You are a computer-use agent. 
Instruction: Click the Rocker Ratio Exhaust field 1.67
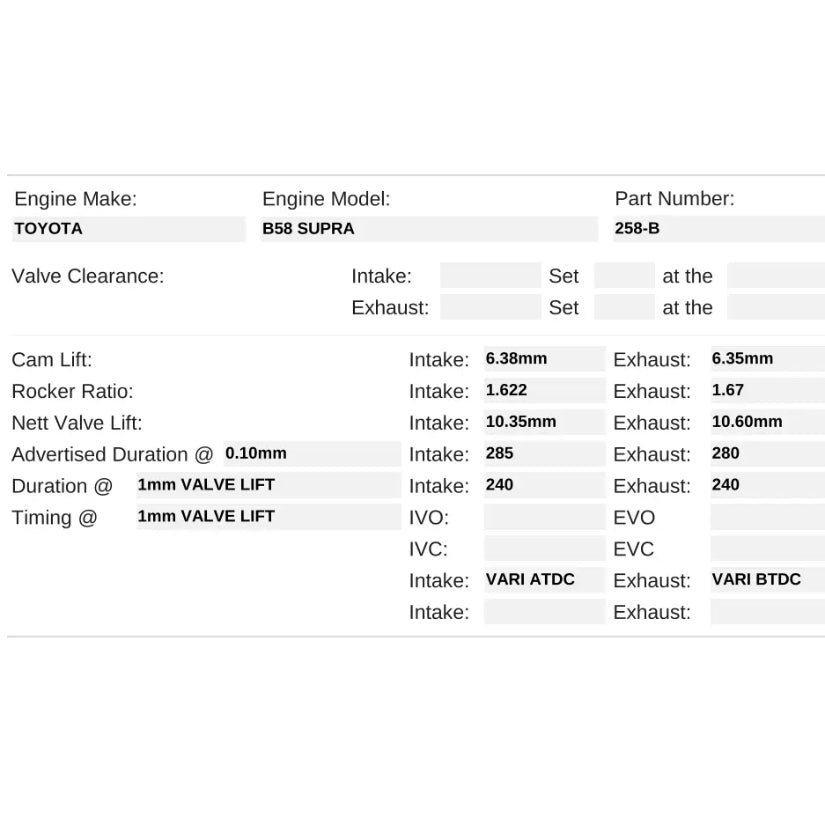coord(767,391)
